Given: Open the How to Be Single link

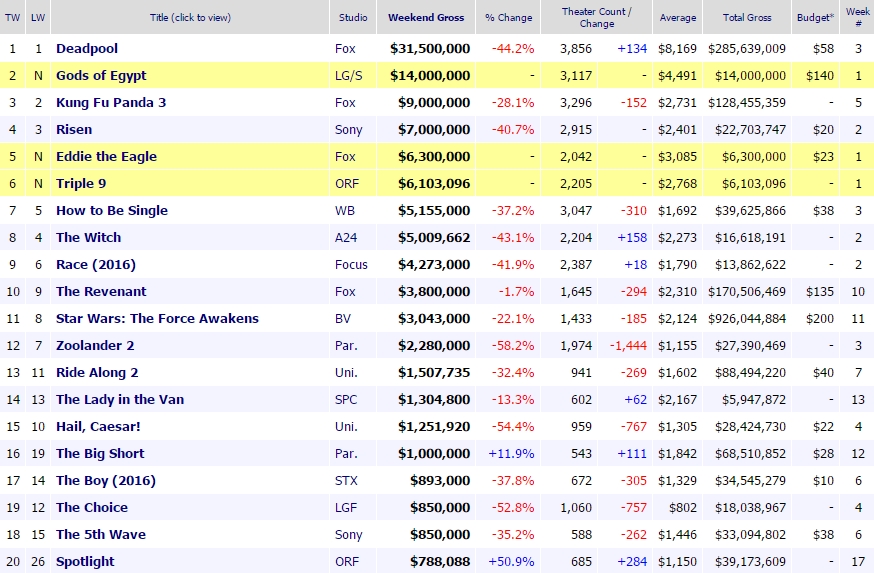Looking at the screenshot, I should (112, 211).
